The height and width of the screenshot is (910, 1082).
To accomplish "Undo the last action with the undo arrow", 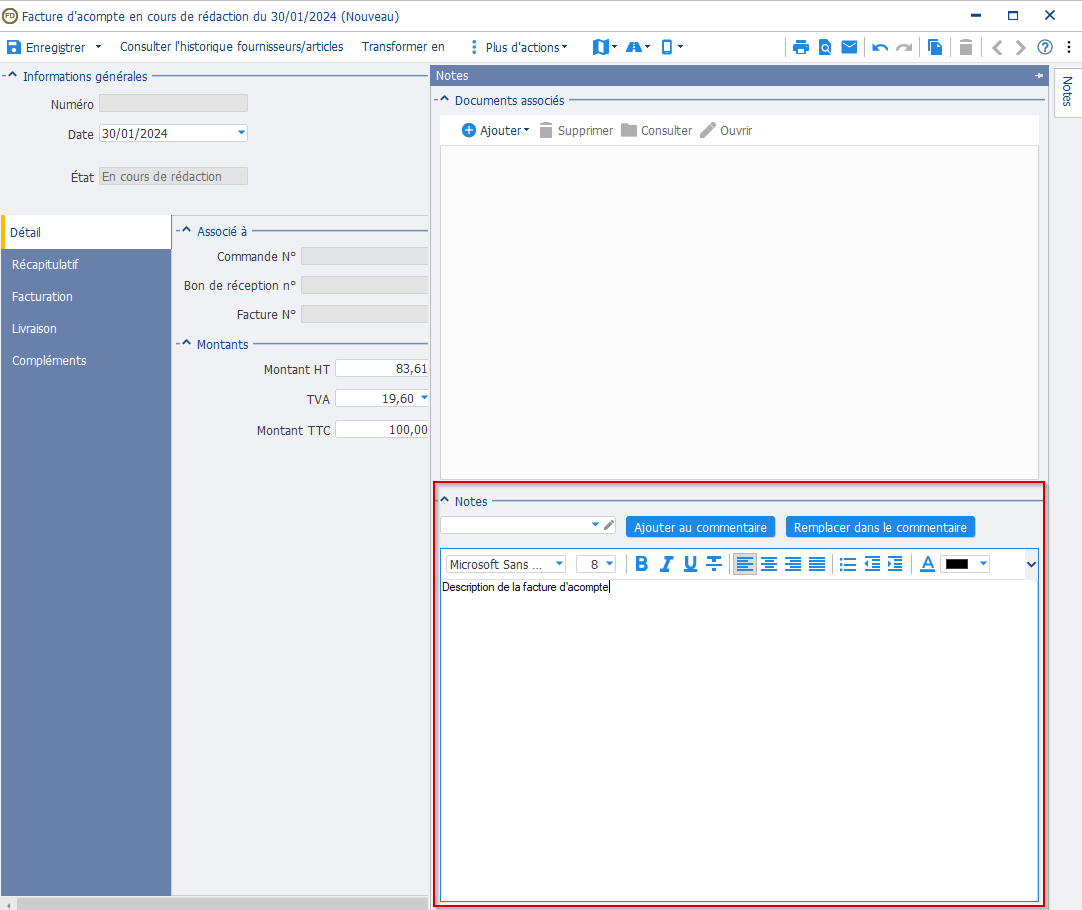I will coord(880,47).
